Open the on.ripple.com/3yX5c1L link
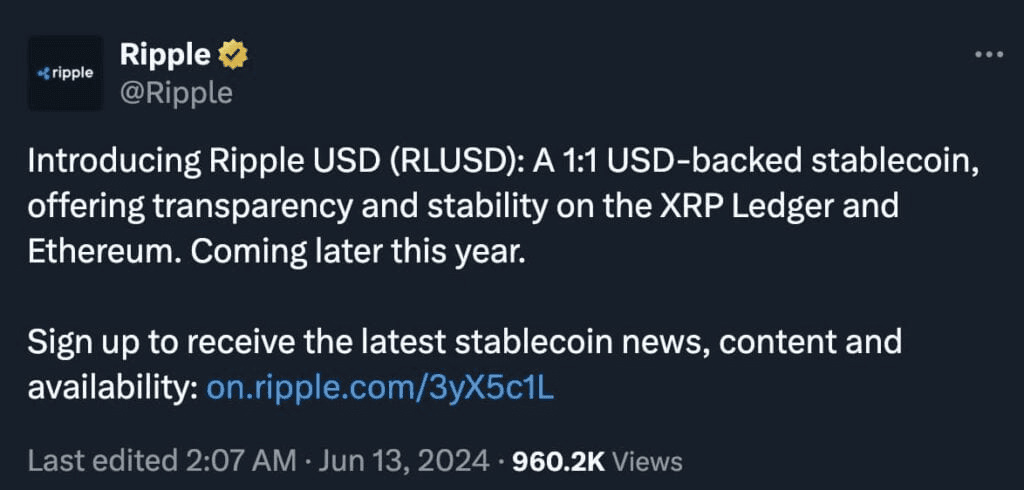1024x490 pixels. click(379, 387)
